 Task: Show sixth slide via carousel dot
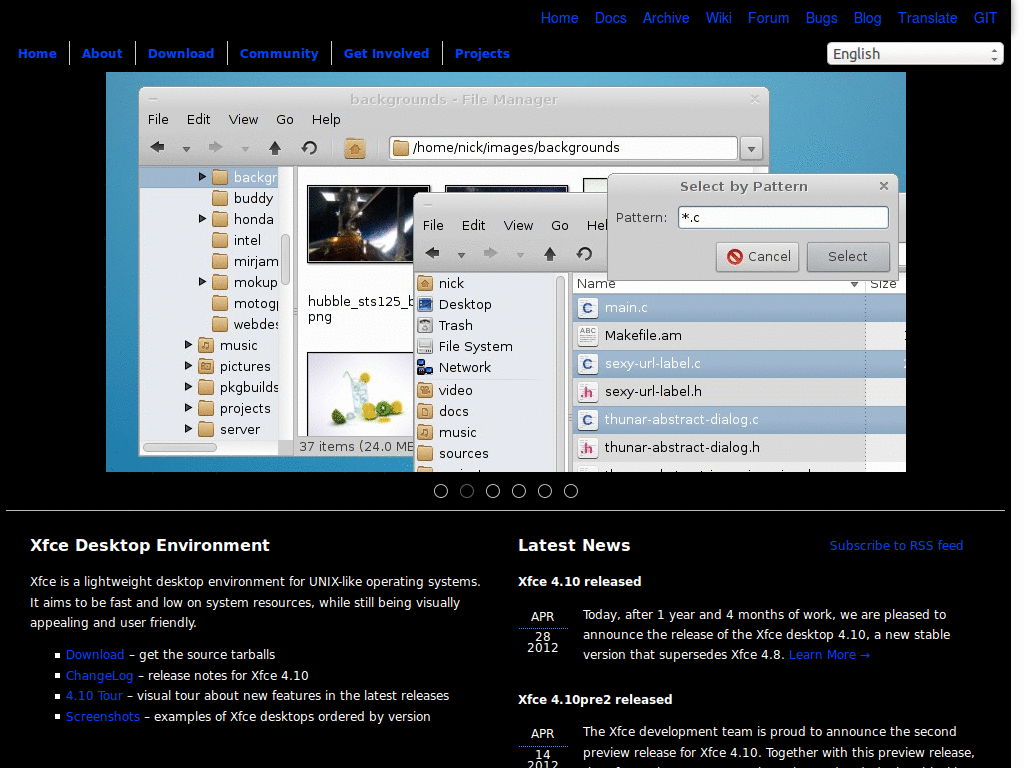(x=571, y=491)
